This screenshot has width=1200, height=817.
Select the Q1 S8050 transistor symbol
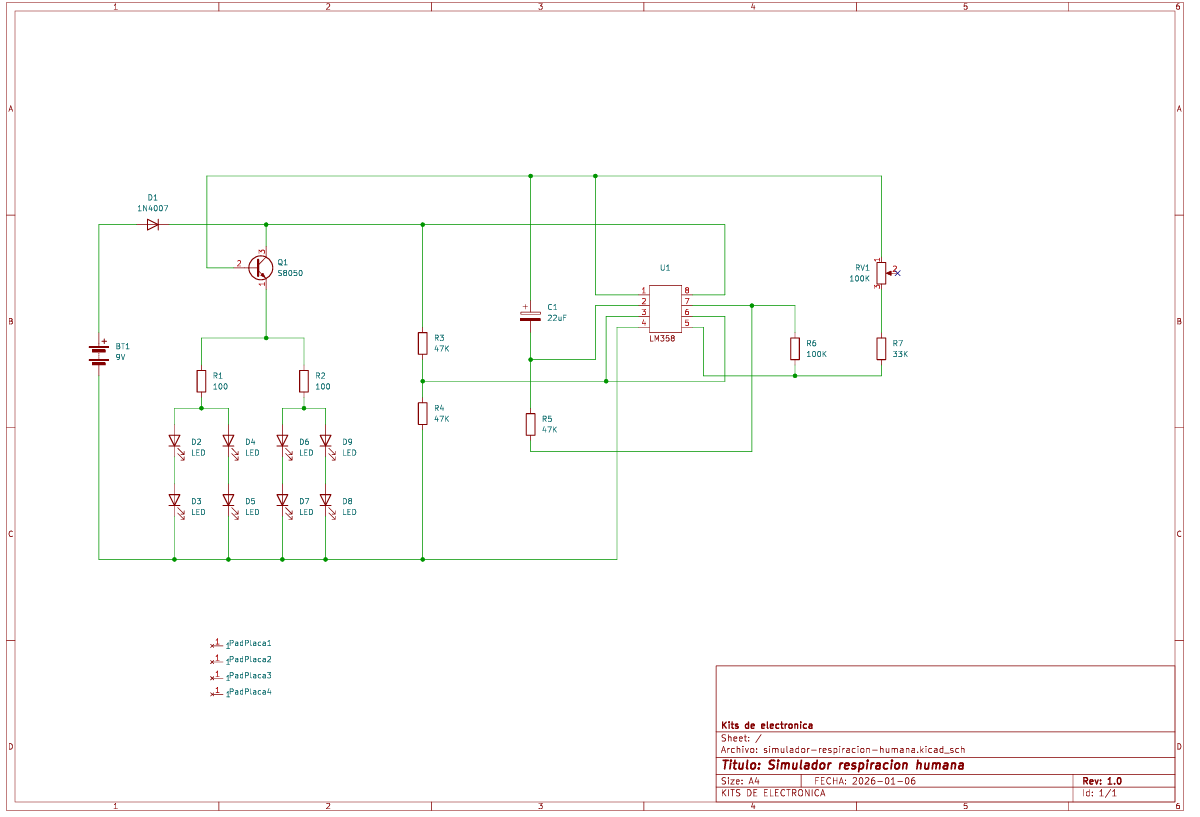click(x=262, y=268)
